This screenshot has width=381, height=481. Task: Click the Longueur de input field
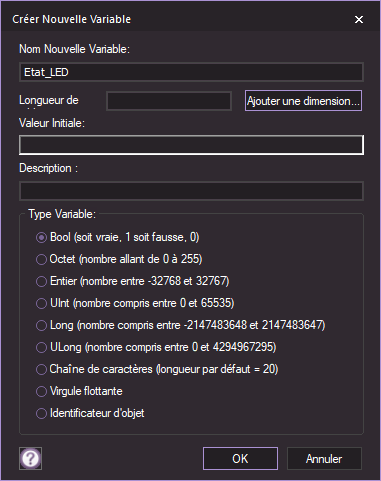[169, 101]
